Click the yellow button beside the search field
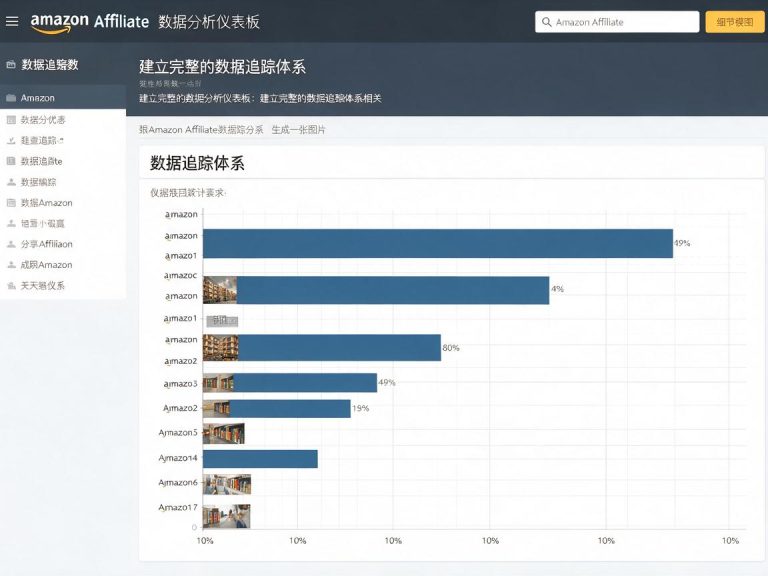Viewport: 768px width, 576px height. [x=734, y=22]
